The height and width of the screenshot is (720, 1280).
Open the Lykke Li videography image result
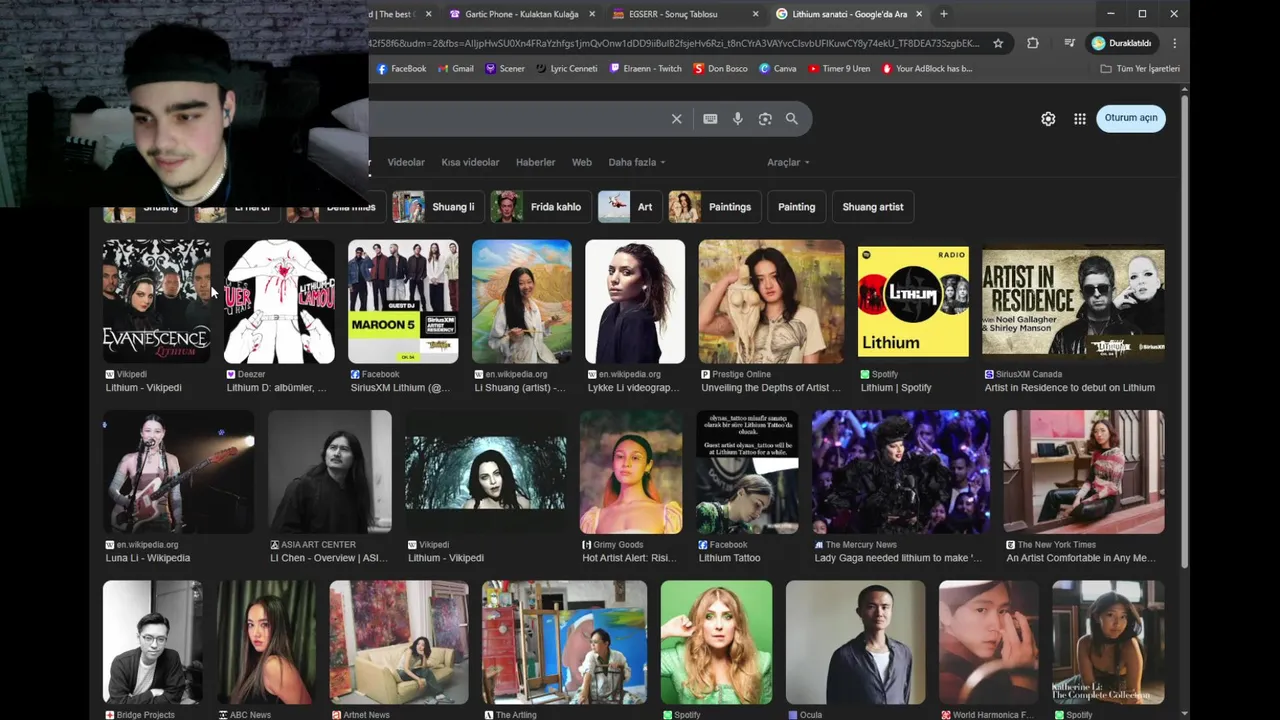[635, 301]
